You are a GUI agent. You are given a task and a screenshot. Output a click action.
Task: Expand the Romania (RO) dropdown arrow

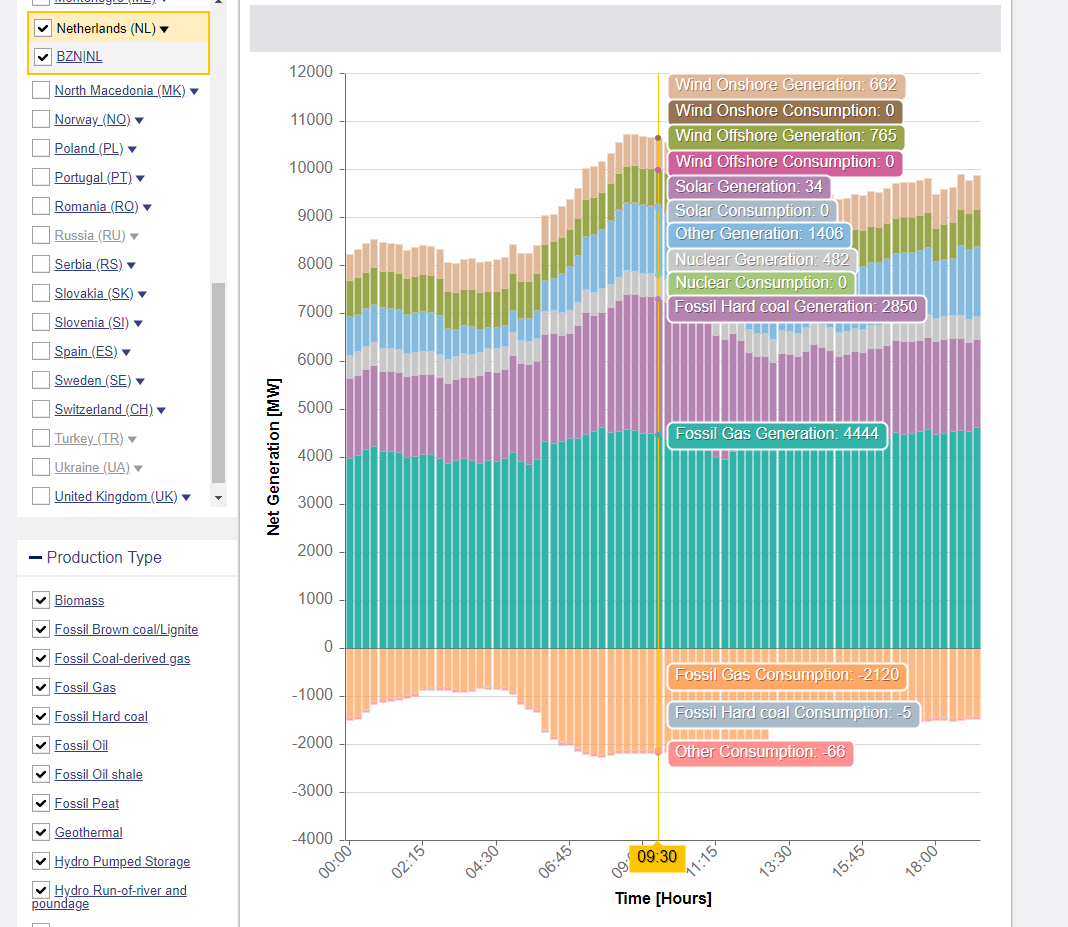click(x=147, y=207)
